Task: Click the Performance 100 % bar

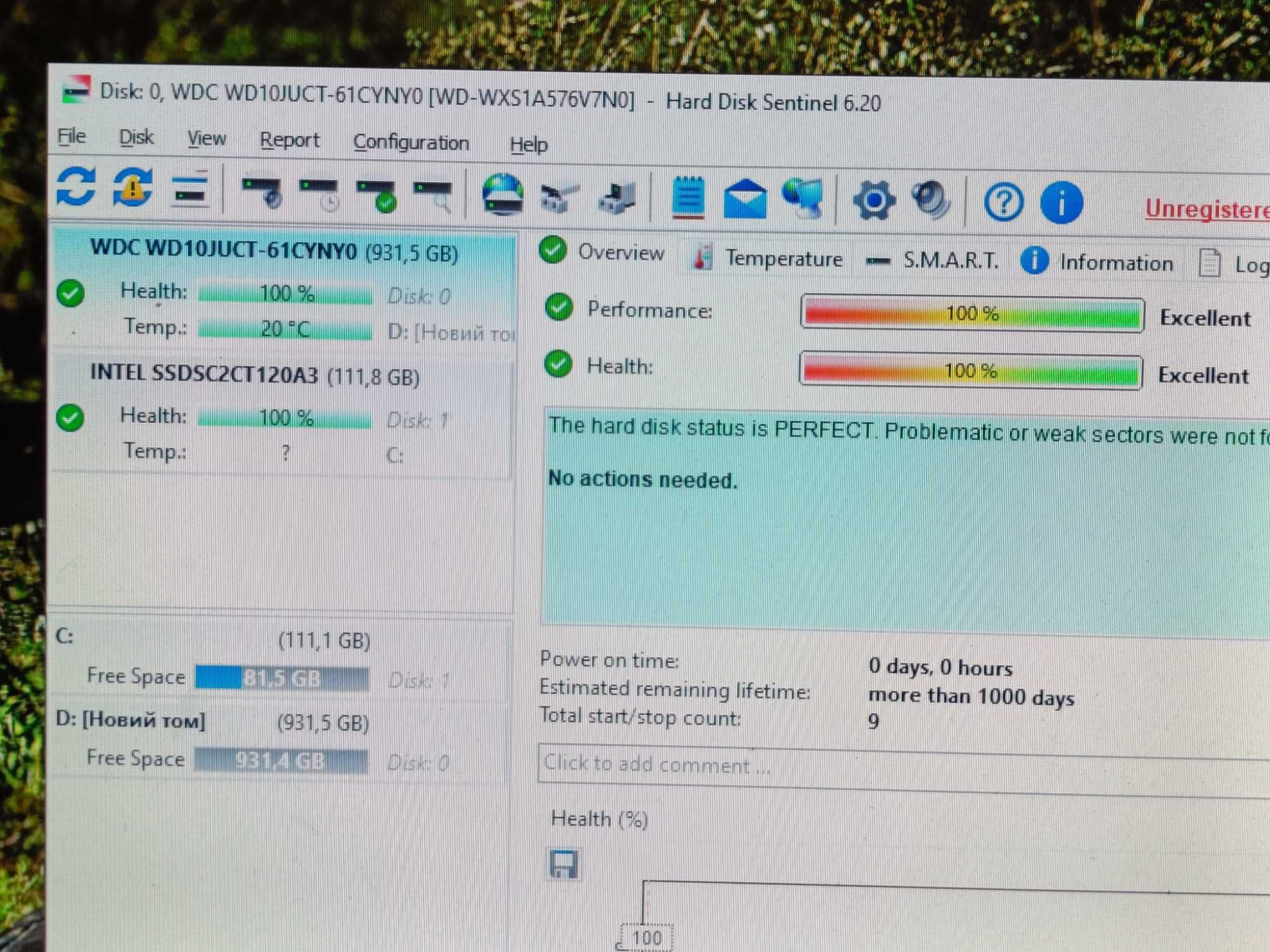Action: [x=972, y=314]
